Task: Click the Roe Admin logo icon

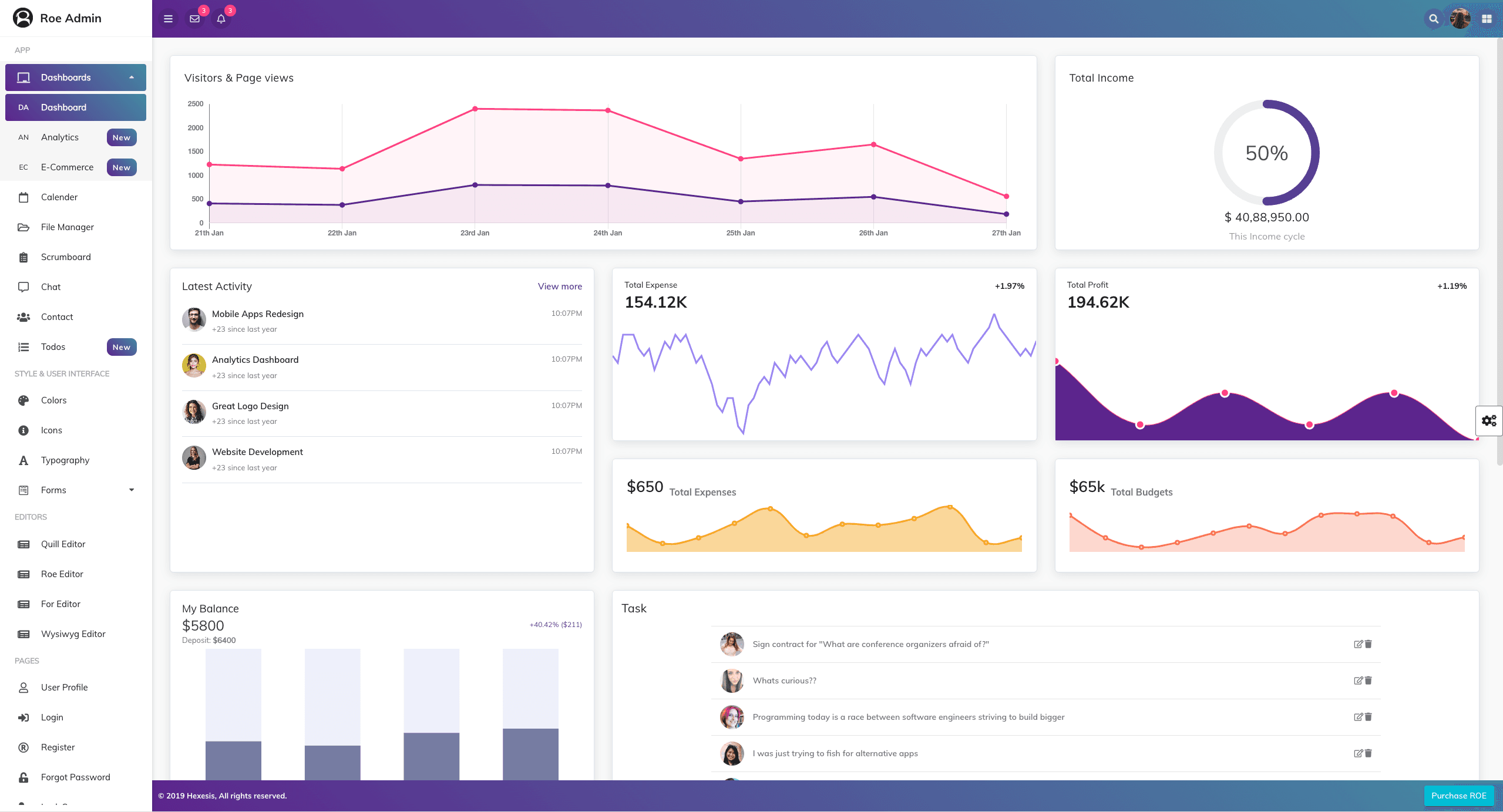Action: (x=23, y=18)
